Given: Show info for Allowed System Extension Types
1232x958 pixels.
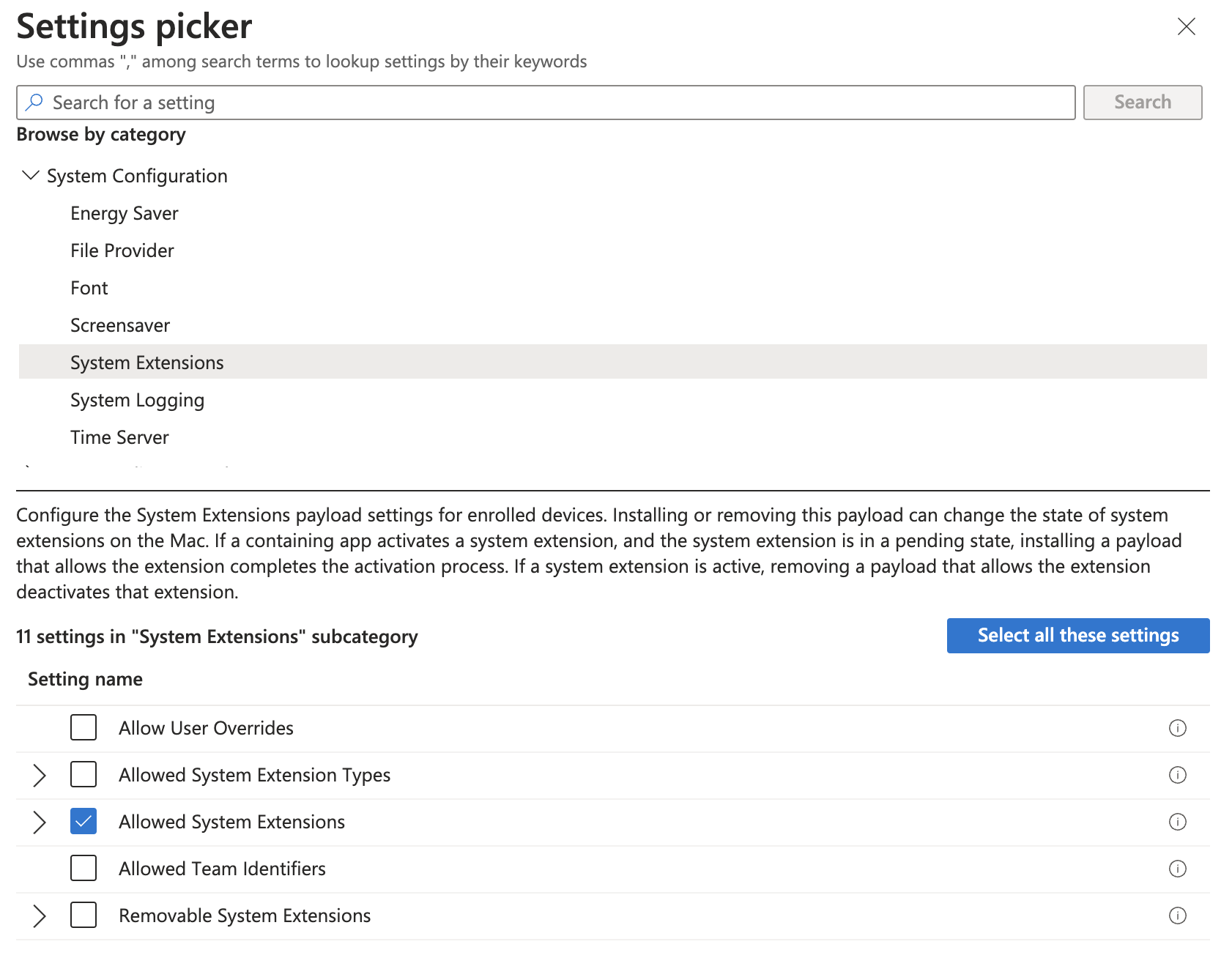Looking at the screenshot, I should (x=1178, y=775).
